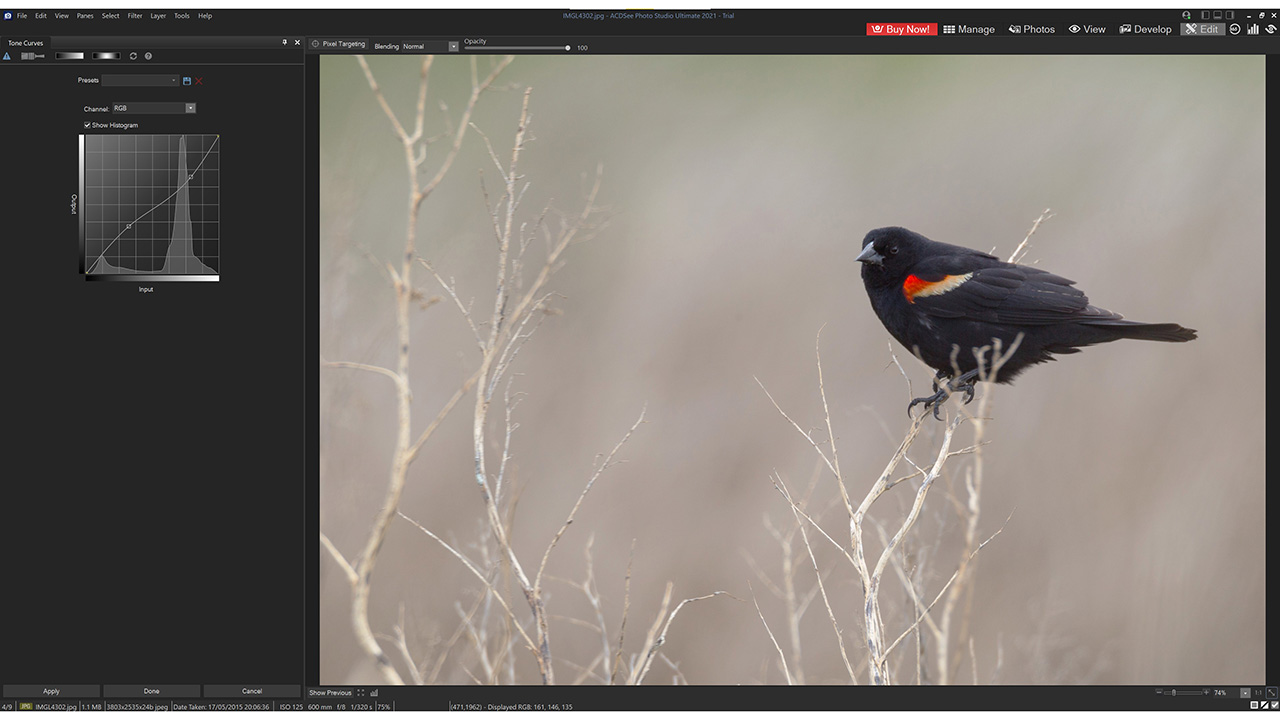This screenshot has height=720, width=1280.
Task: Click the red delete preset icon
Action: tap(198, 80)
